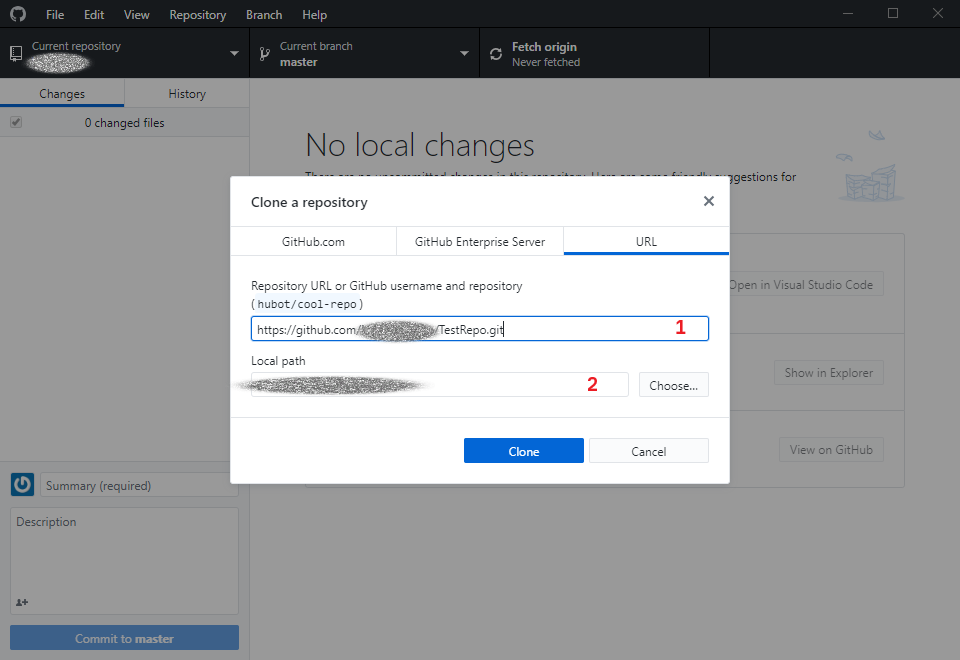Click the Commit to master button
Screen dimensions: 960x660
(124, 638)
